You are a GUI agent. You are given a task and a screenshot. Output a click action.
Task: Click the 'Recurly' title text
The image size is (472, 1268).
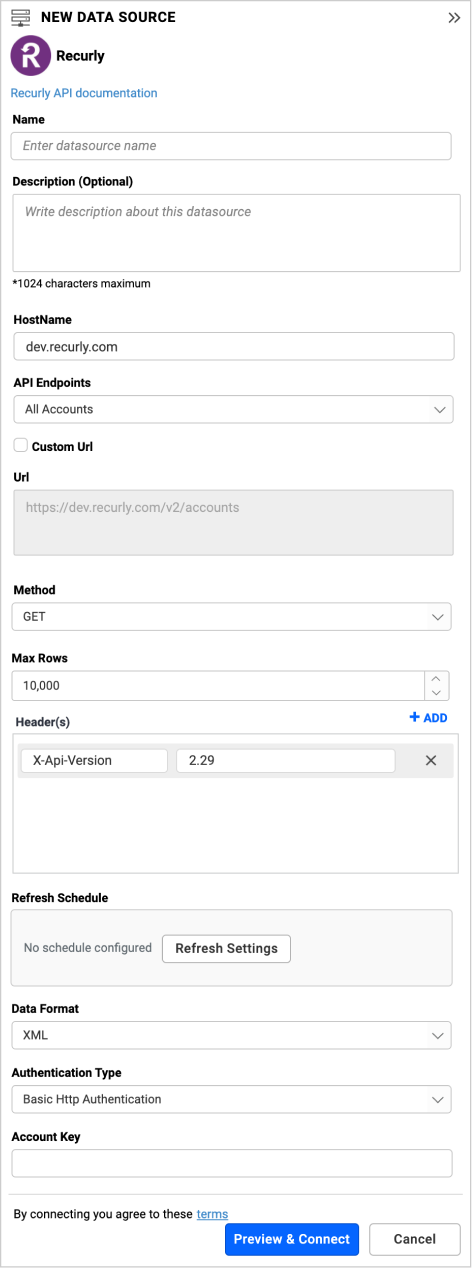pyautogui.click(x=80, y=56)
